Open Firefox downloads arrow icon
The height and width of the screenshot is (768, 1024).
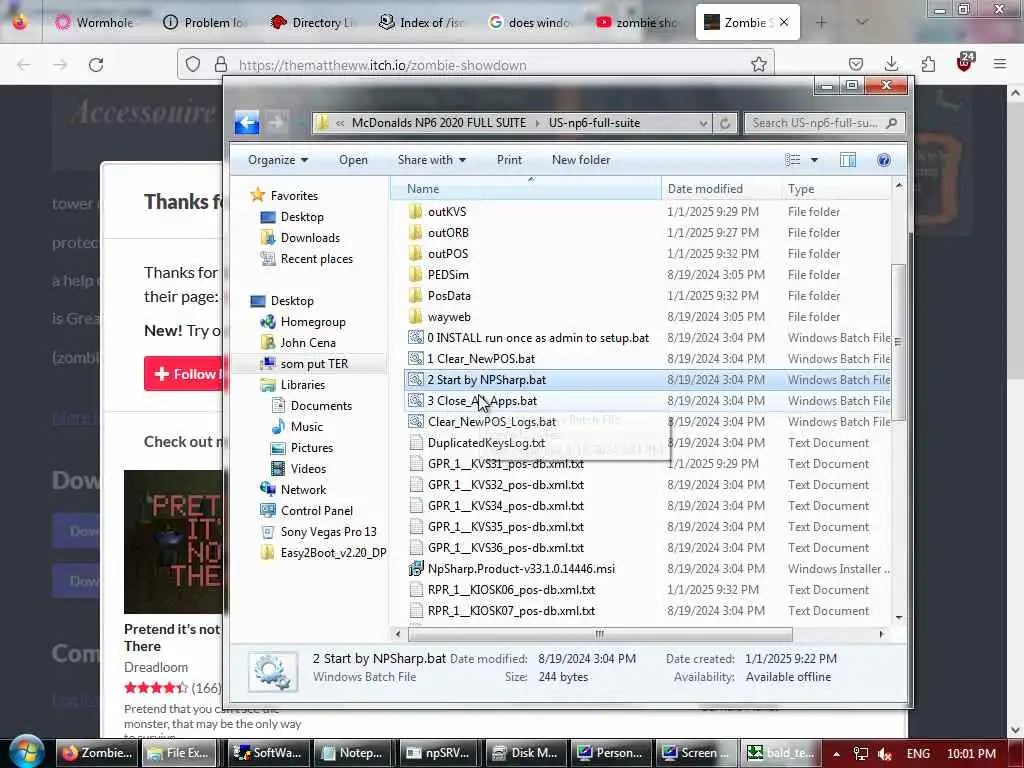pos(891,64)
